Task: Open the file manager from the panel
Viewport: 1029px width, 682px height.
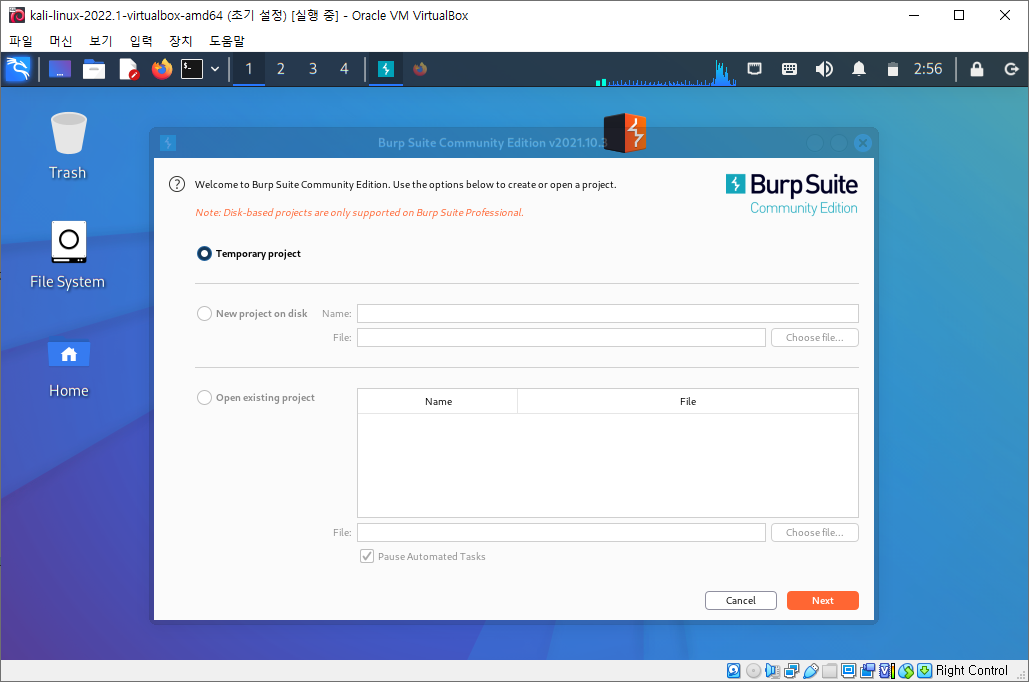Action: coord(94,69)
